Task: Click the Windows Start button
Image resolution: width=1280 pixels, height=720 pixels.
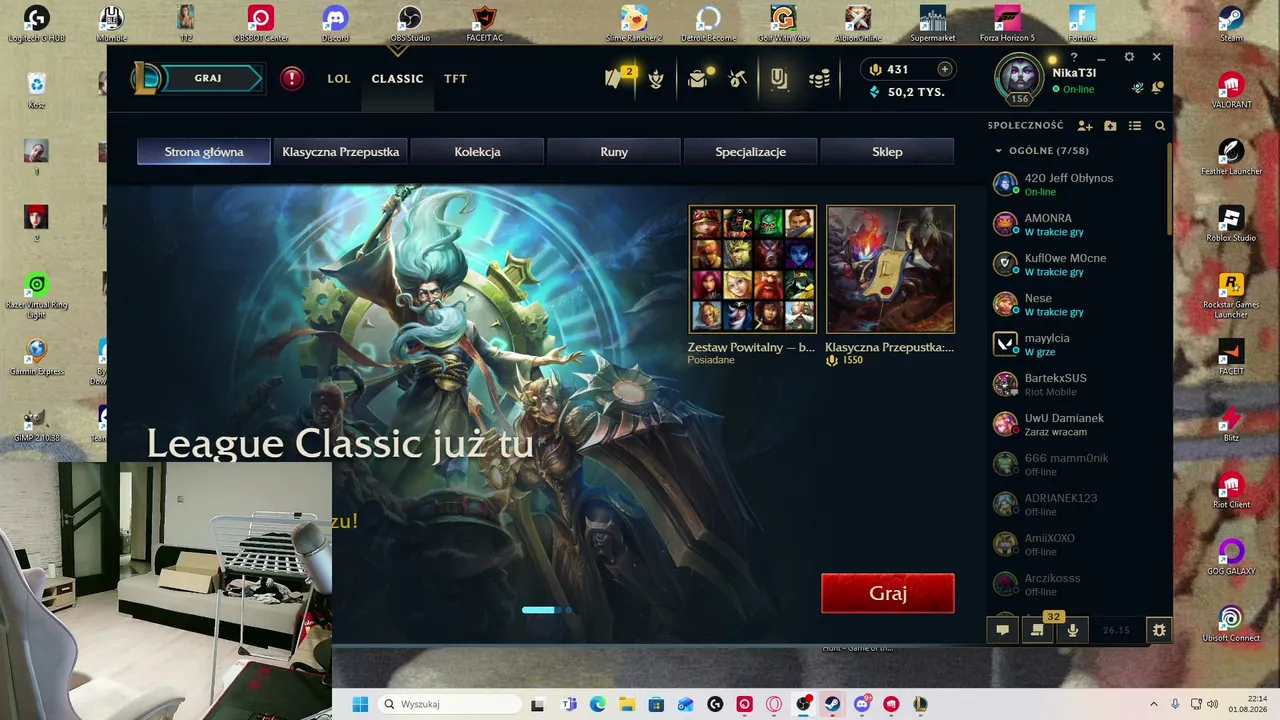Action: (360, 704)
